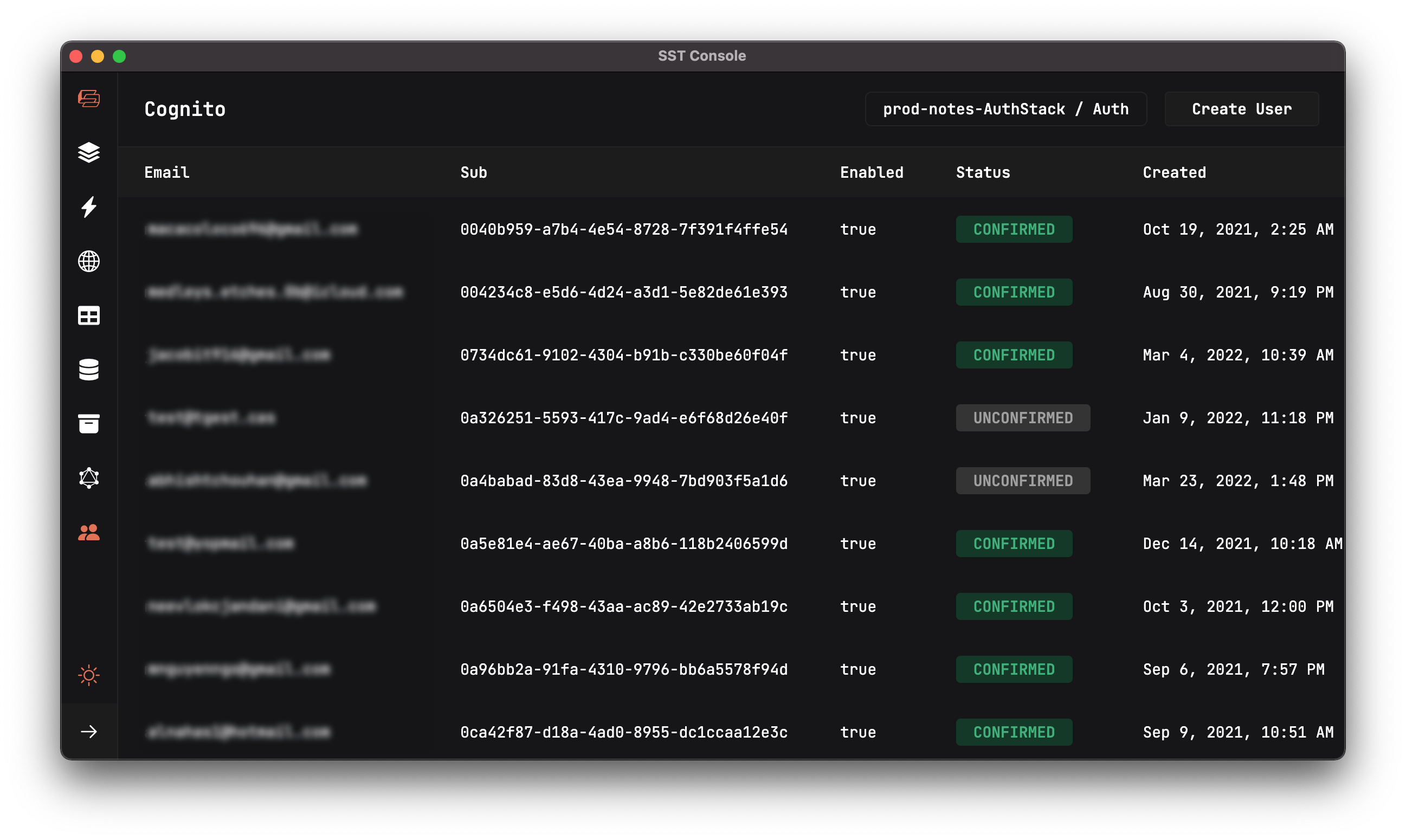
Task: Click the Create User button
Action: 1241,109
